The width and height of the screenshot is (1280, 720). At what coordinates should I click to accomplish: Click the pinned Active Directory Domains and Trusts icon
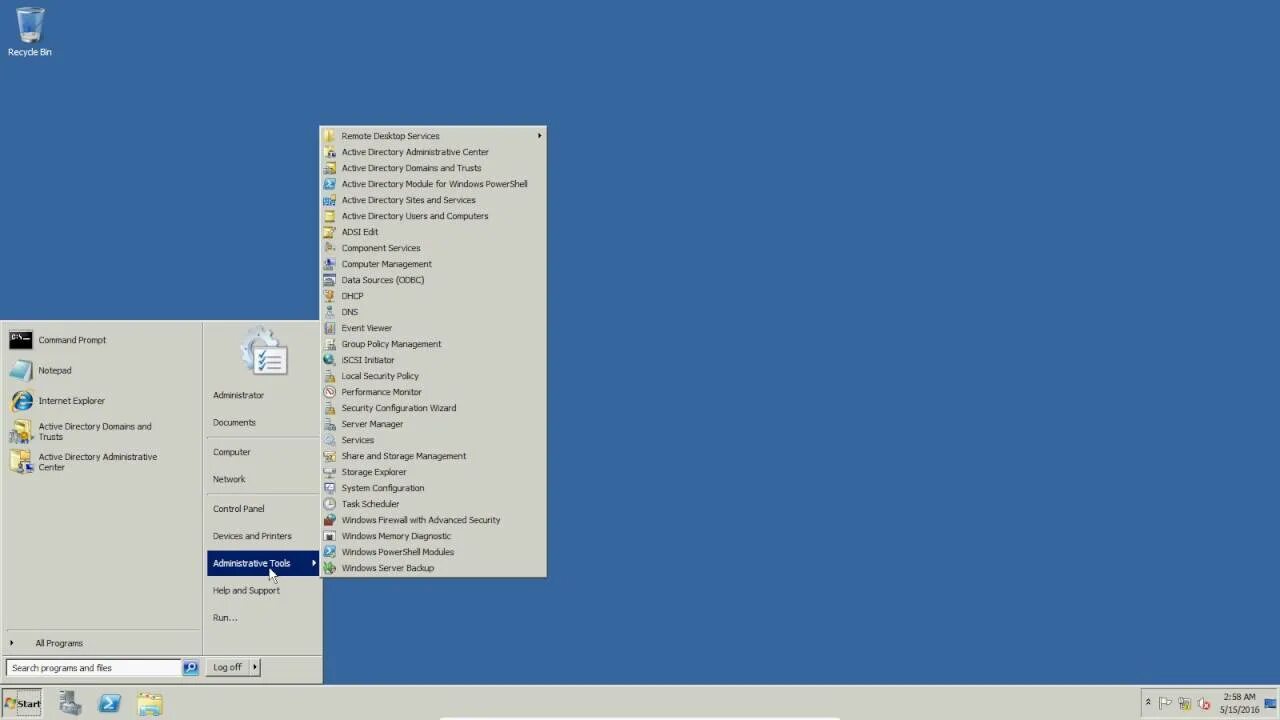[x=20, y=432]
